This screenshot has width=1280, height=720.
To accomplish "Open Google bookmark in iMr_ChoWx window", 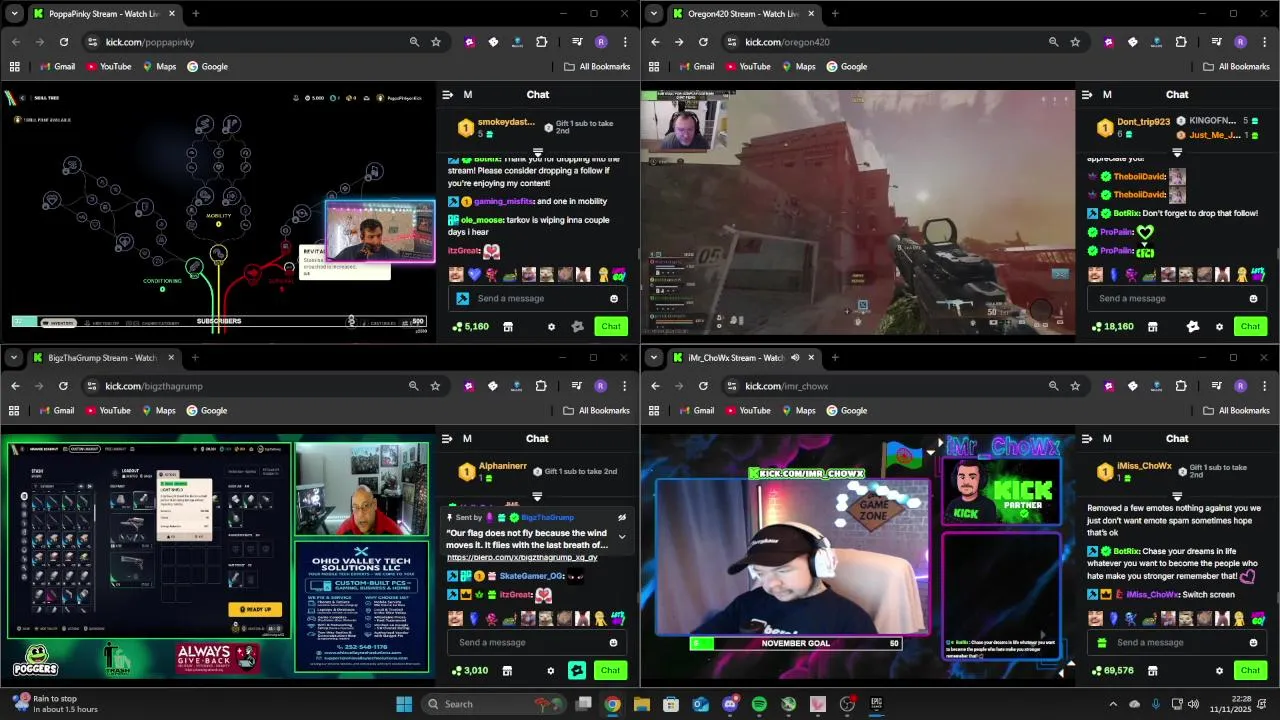I will tap(846, 411).
